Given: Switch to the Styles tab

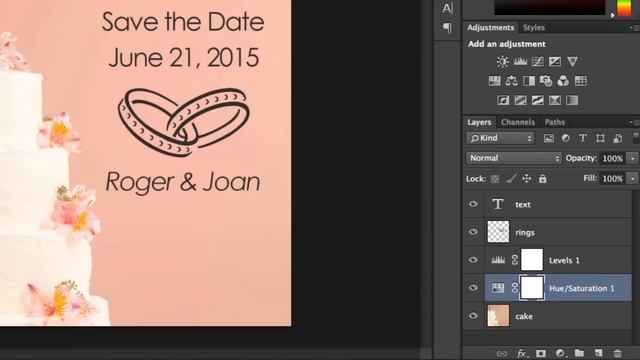Looking at the screenshot, I should [x=534, y=28].
